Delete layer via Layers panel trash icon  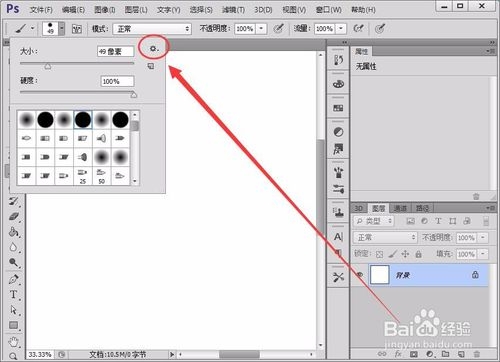[x=477, y=354]
